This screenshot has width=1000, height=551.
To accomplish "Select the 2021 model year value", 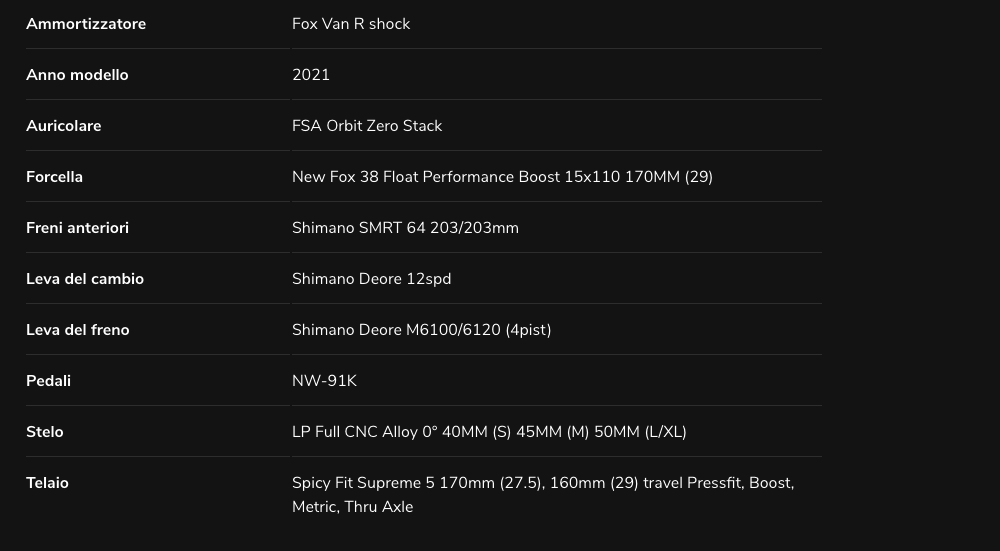I will (311, 75).
